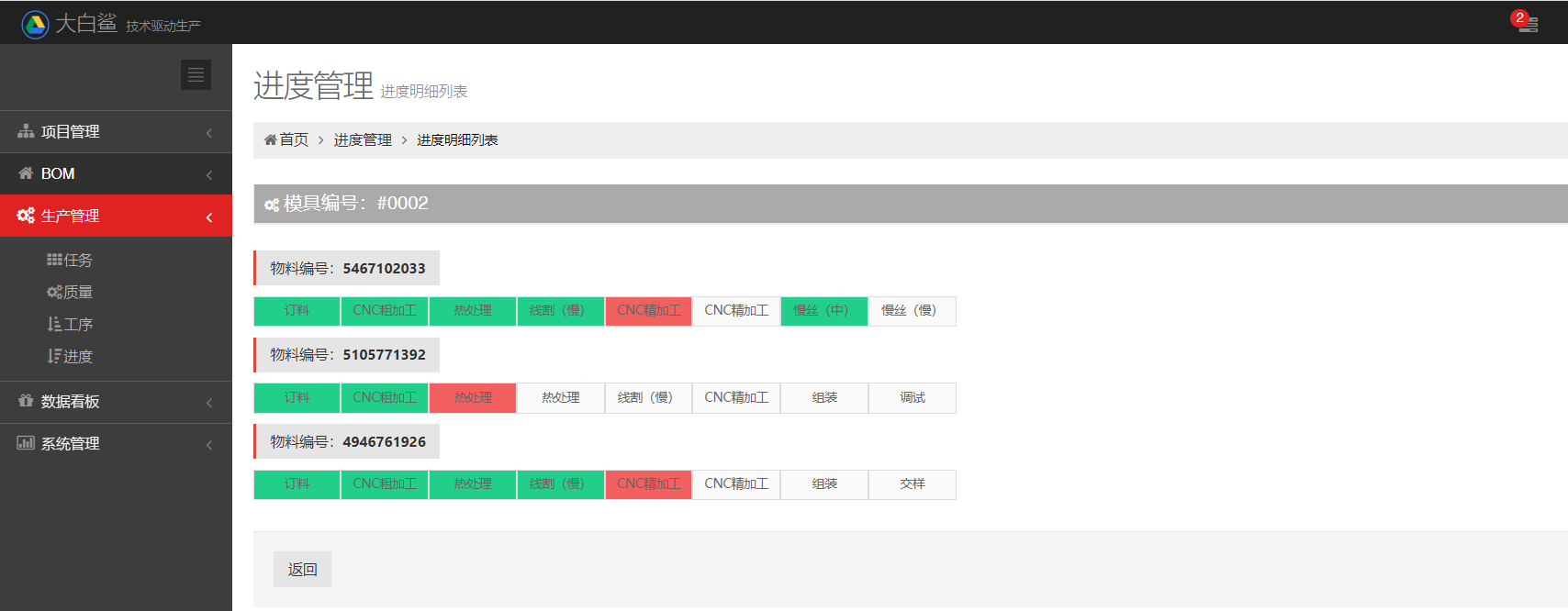Screen dimensions: 1568x611
Task: Select the 生产管理 sidebar menu
Action: (116, 216)
